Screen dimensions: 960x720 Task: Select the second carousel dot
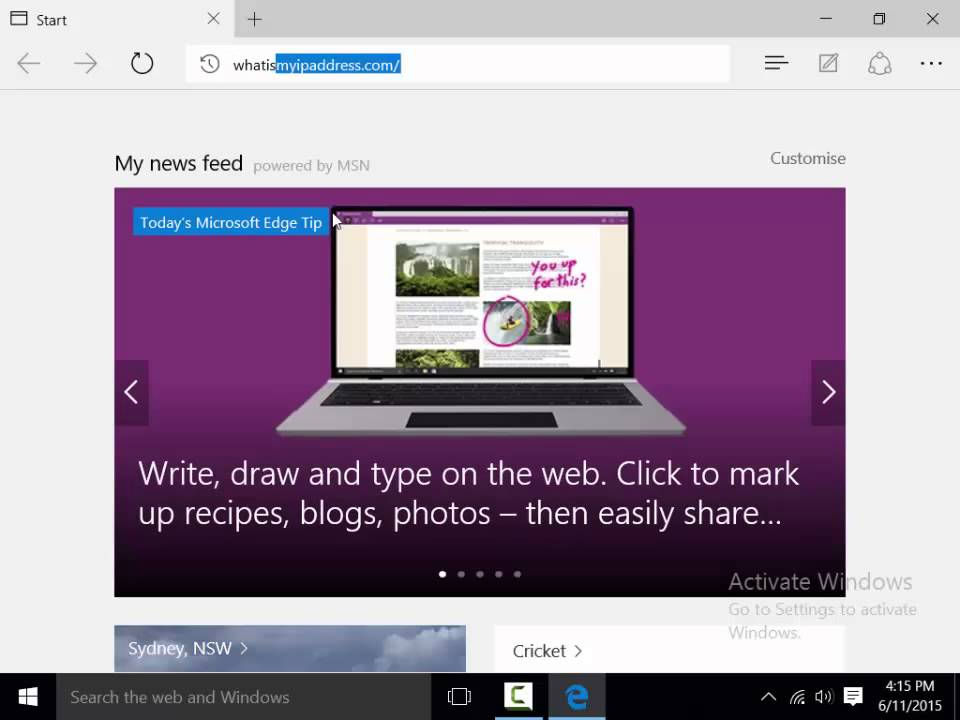pos(461,574)
